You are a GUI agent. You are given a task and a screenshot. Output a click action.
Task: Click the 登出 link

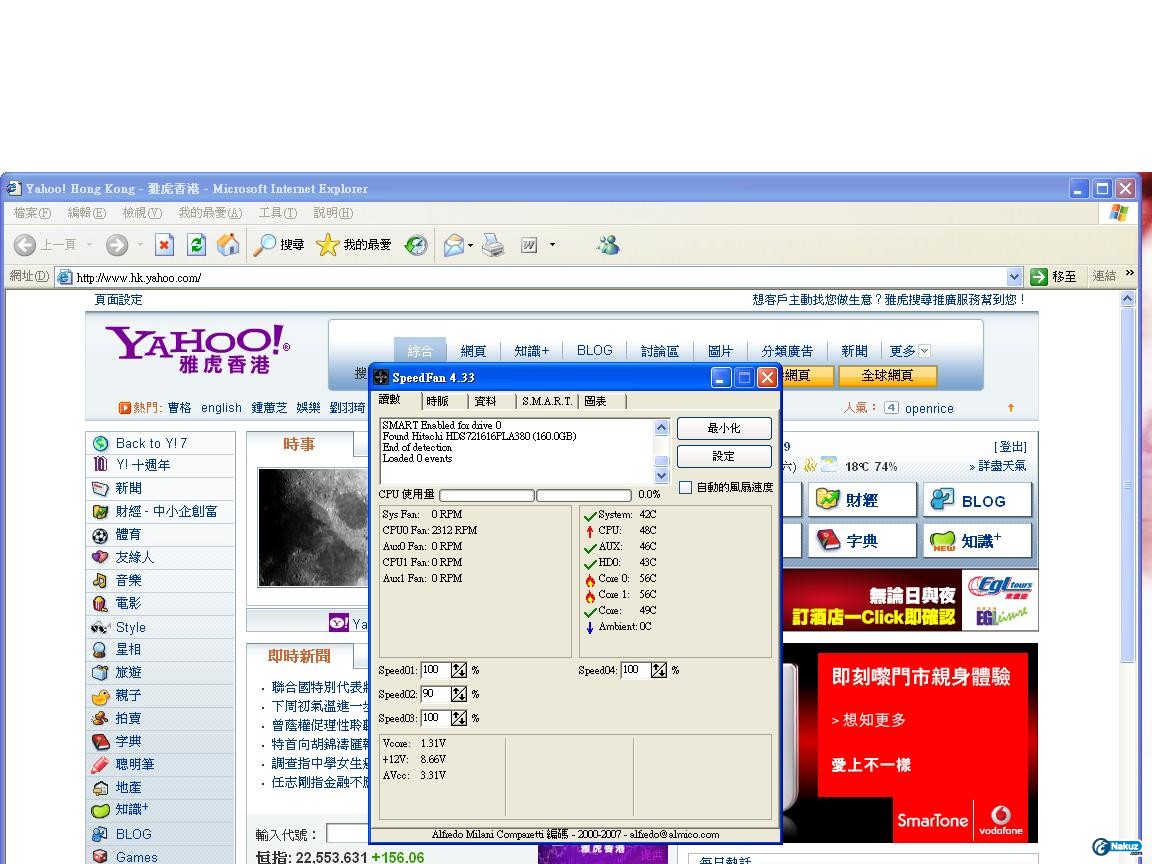pyautogui.click(x=1010, y=447)
